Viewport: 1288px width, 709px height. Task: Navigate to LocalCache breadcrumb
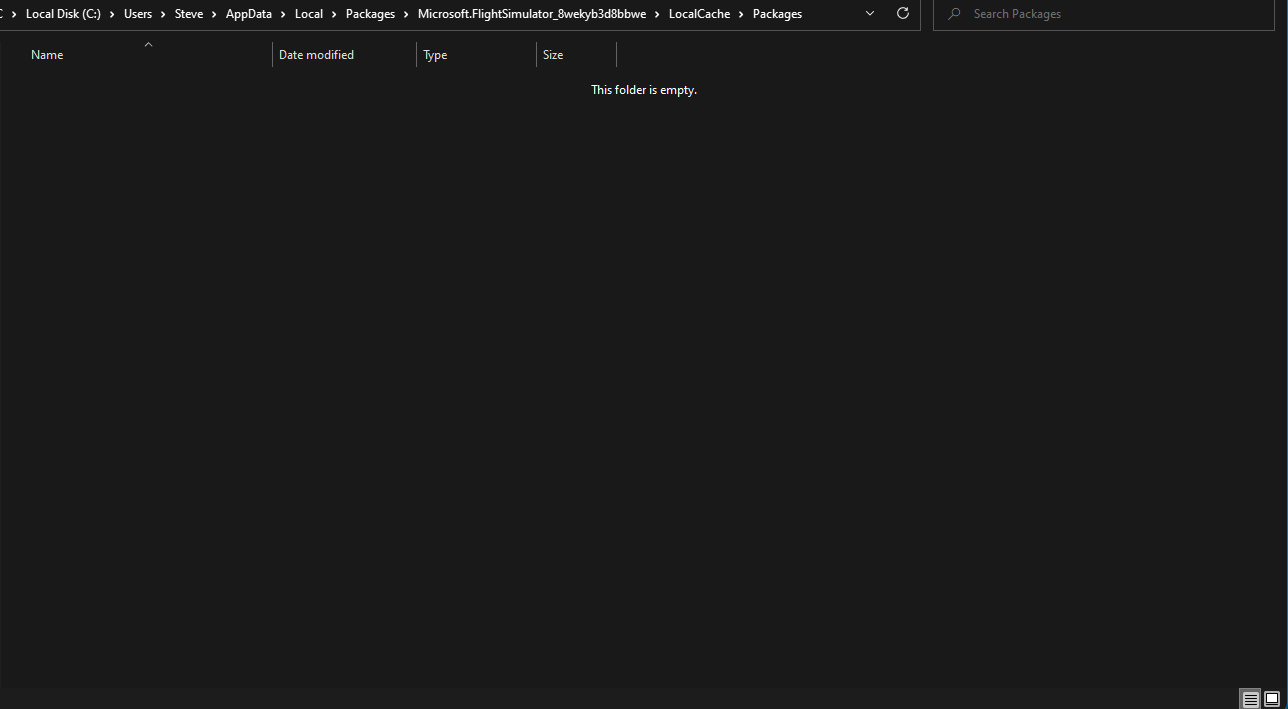(699, 14)
